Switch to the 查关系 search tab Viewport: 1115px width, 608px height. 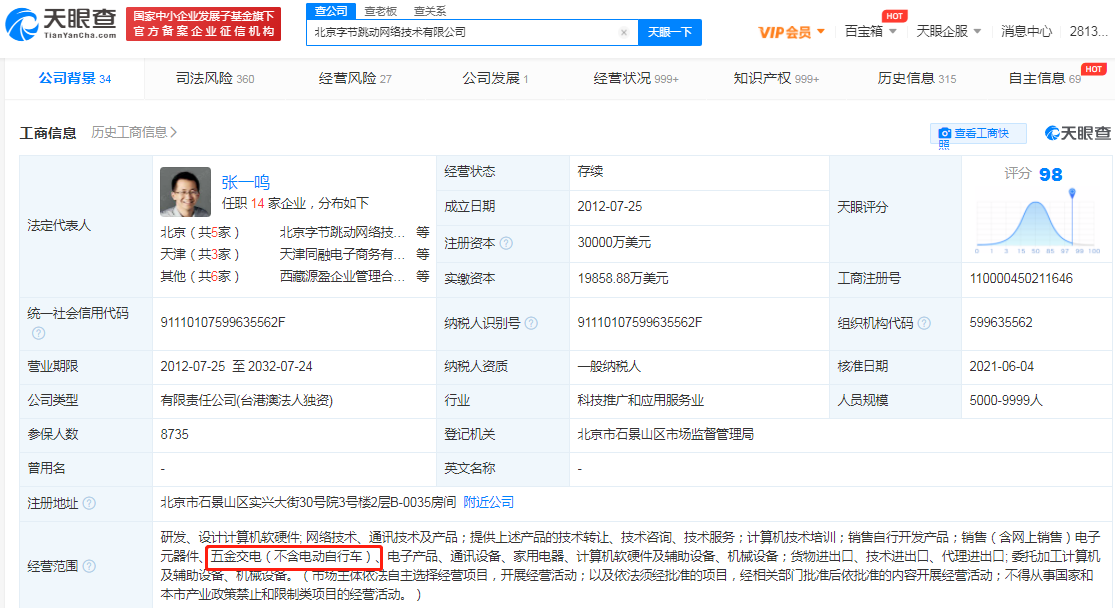point(430,11)
